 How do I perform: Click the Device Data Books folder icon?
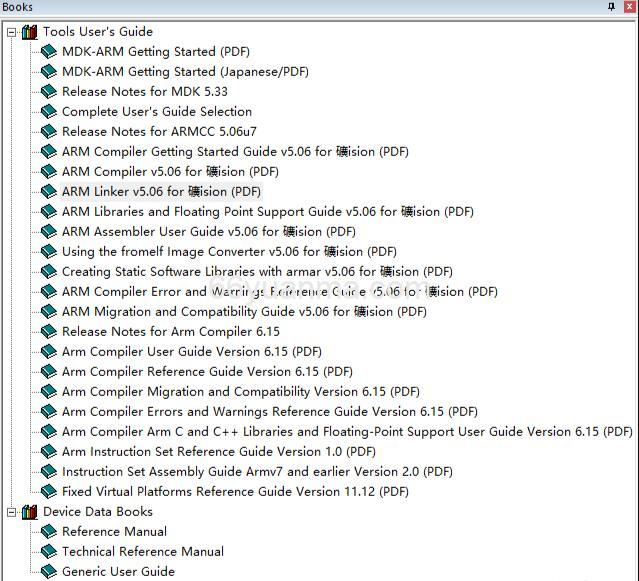coord(29,511)
